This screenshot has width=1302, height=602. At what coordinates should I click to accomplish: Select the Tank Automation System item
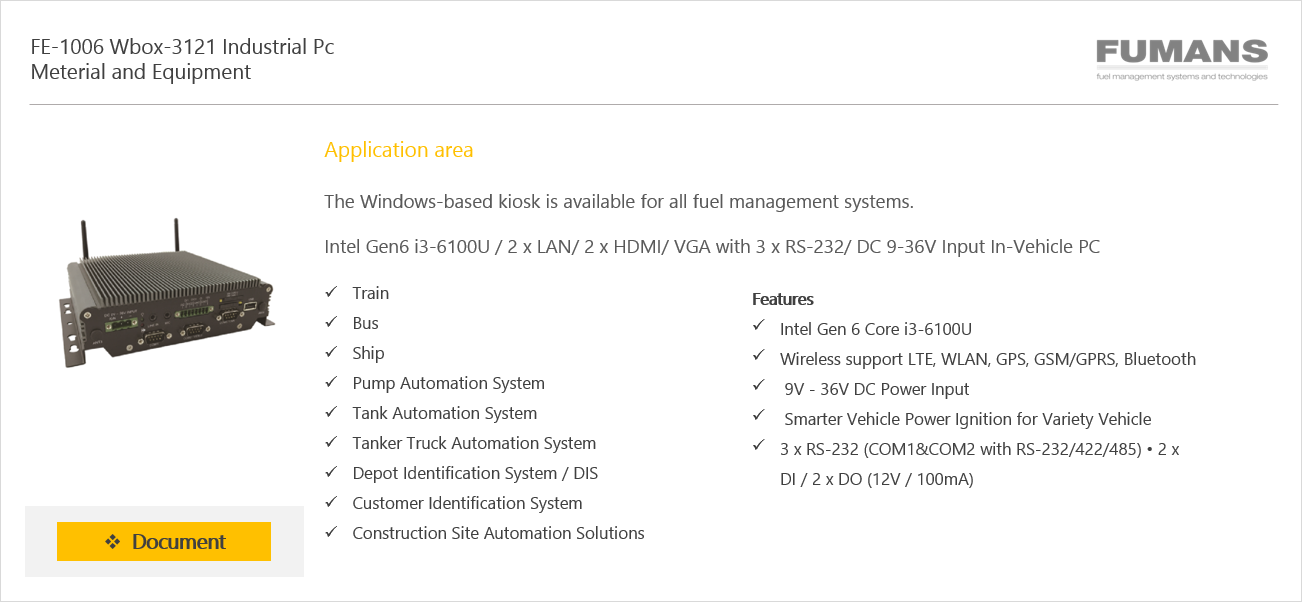(445, 413)
